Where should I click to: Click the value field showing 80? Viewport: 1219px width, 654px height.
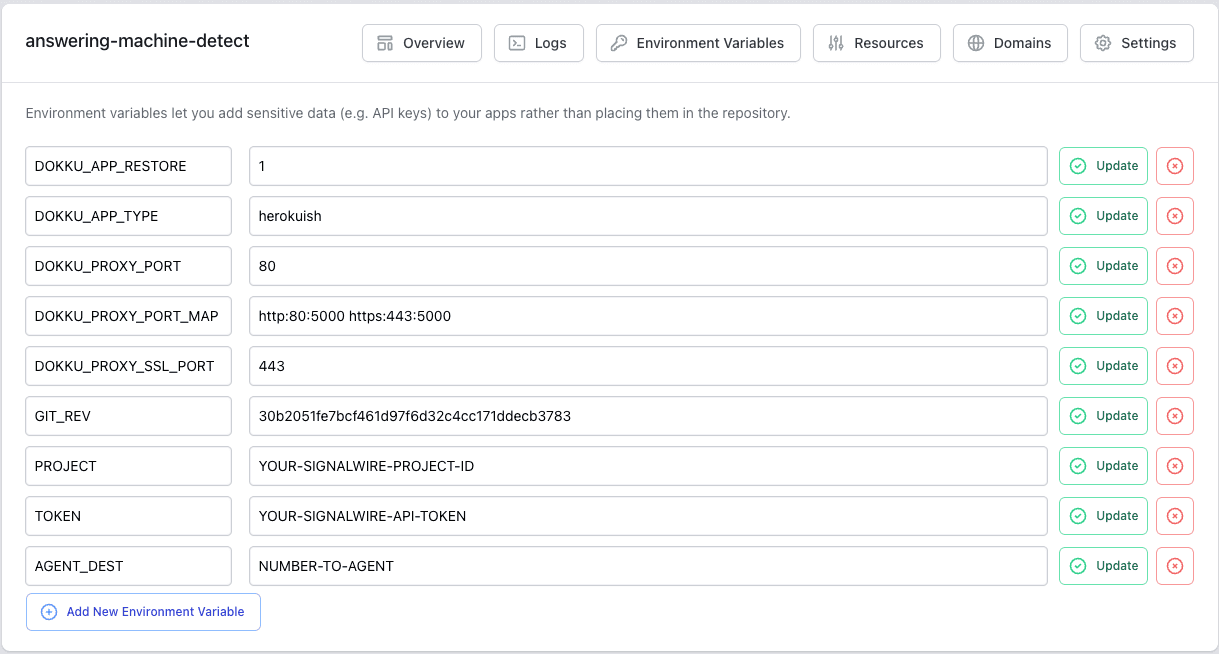[648, 266]
